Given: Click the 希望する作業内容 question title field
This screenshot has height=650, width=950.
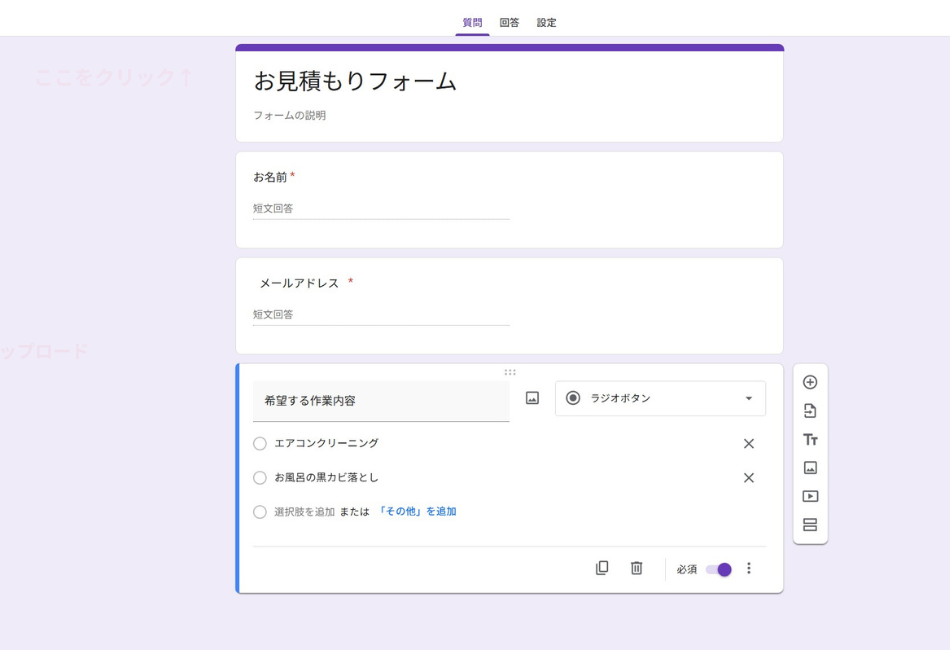Looking at the screenshot, I should [380, 400].
